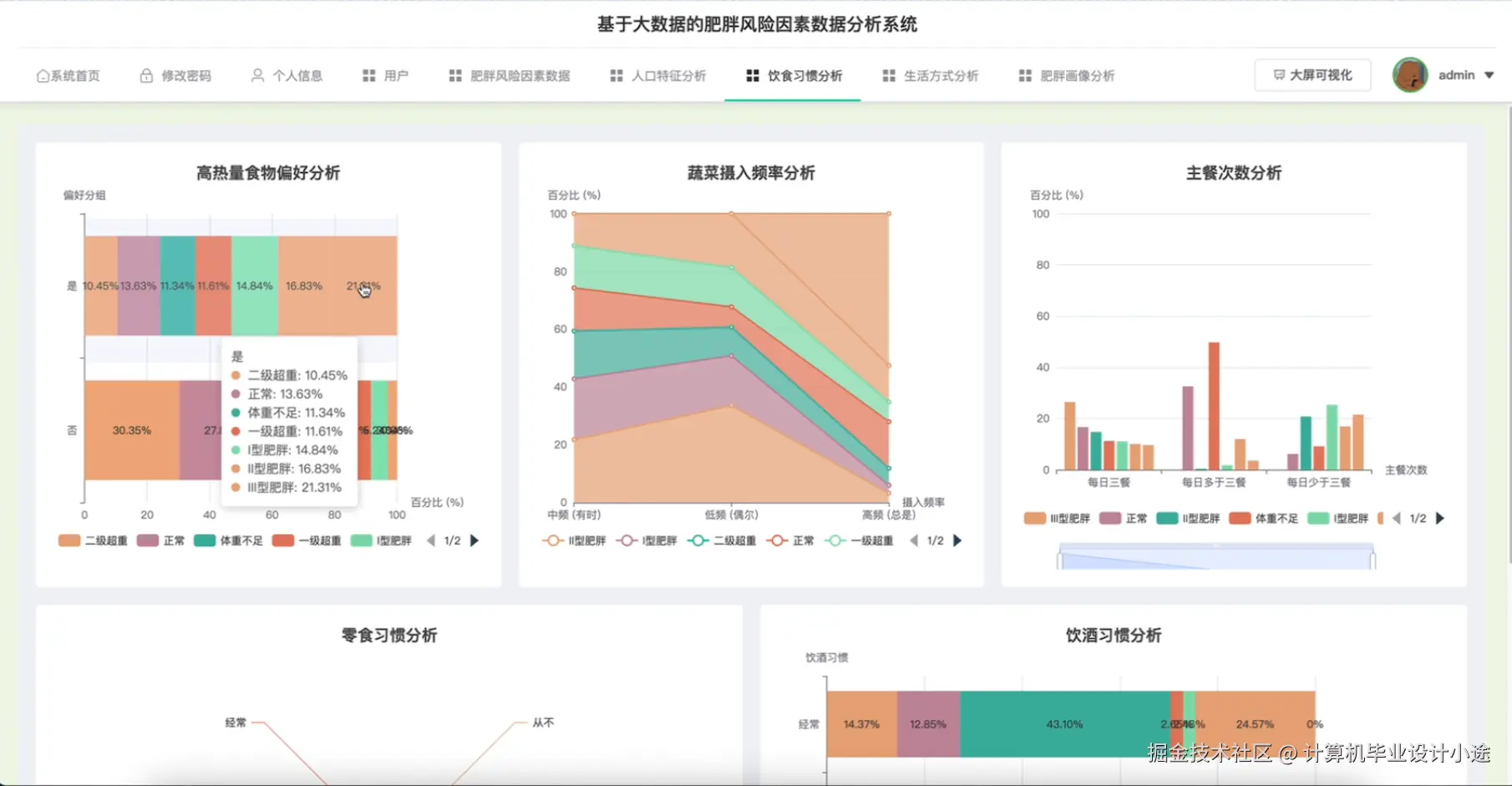This screenshot has width=1512, height=786.
Task: Open the admin account dropdown arrow
Action: [x=1491, y=74]
